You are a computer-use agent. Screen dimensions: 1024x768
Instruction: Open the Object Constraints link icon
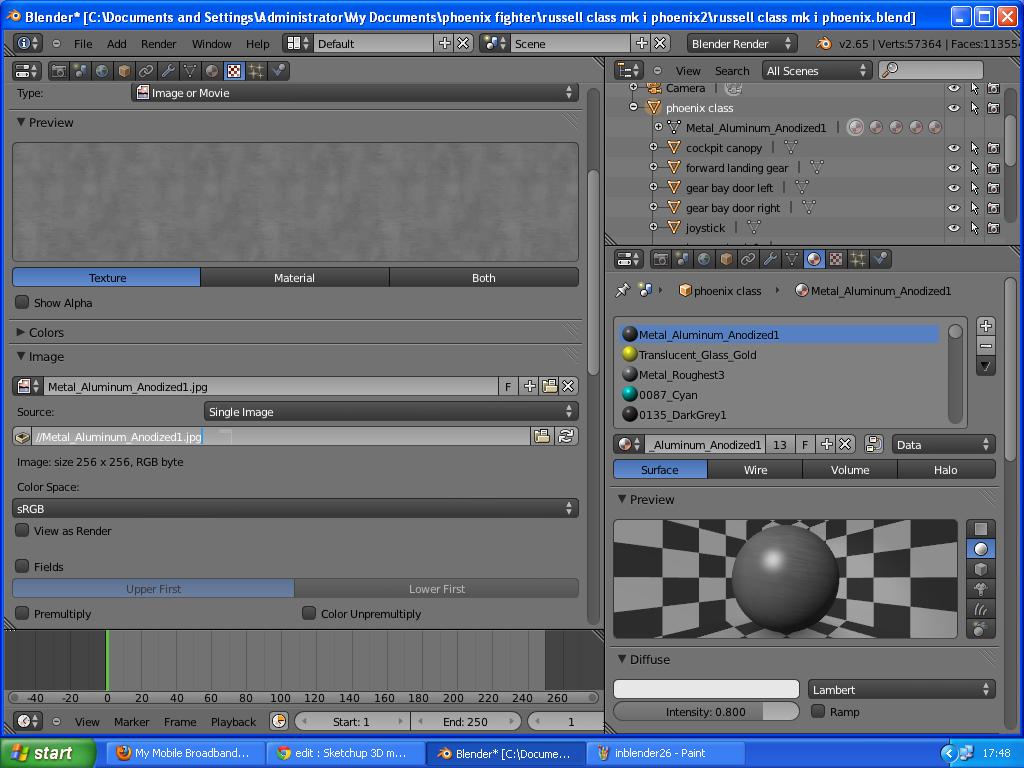[x=746, y=259]
